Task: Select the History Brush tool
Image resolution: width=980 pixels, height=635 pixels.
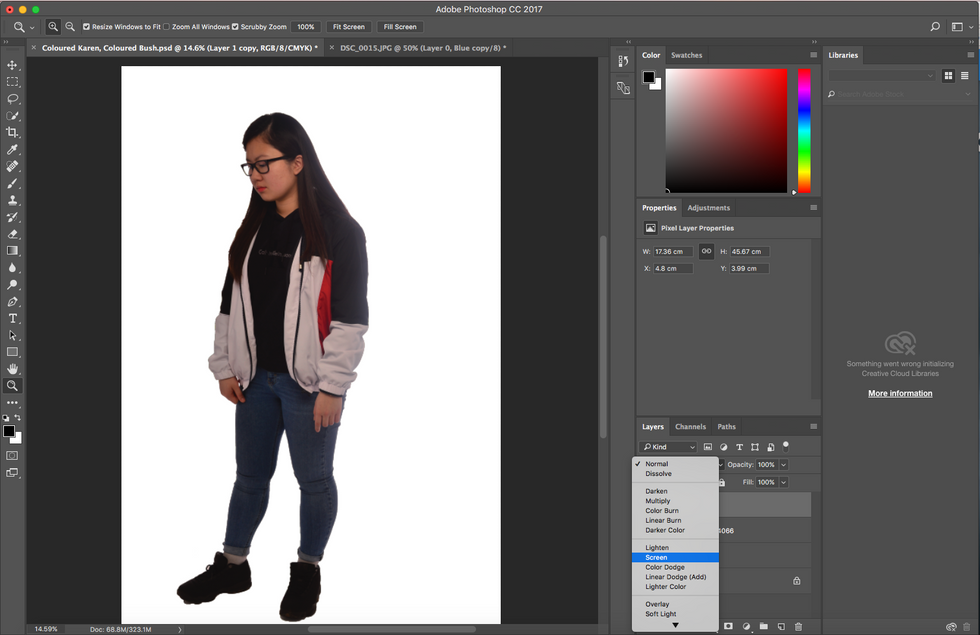Action: coord(12,217)
